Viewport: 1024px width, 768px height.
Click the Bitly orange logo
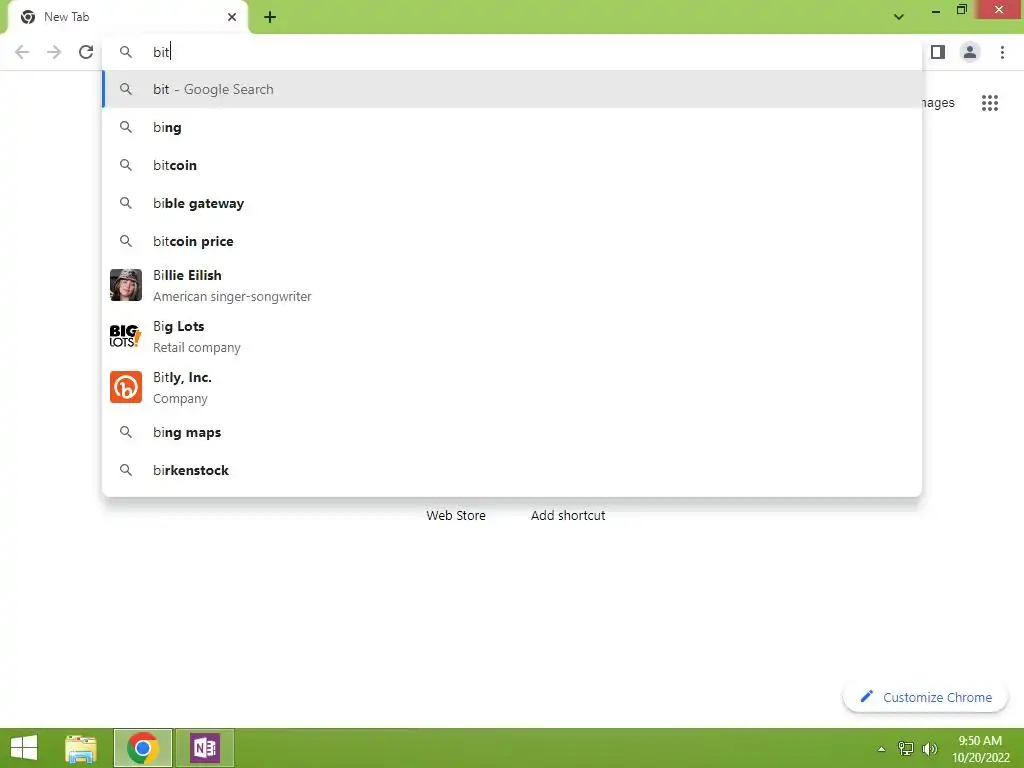[126, 387]
